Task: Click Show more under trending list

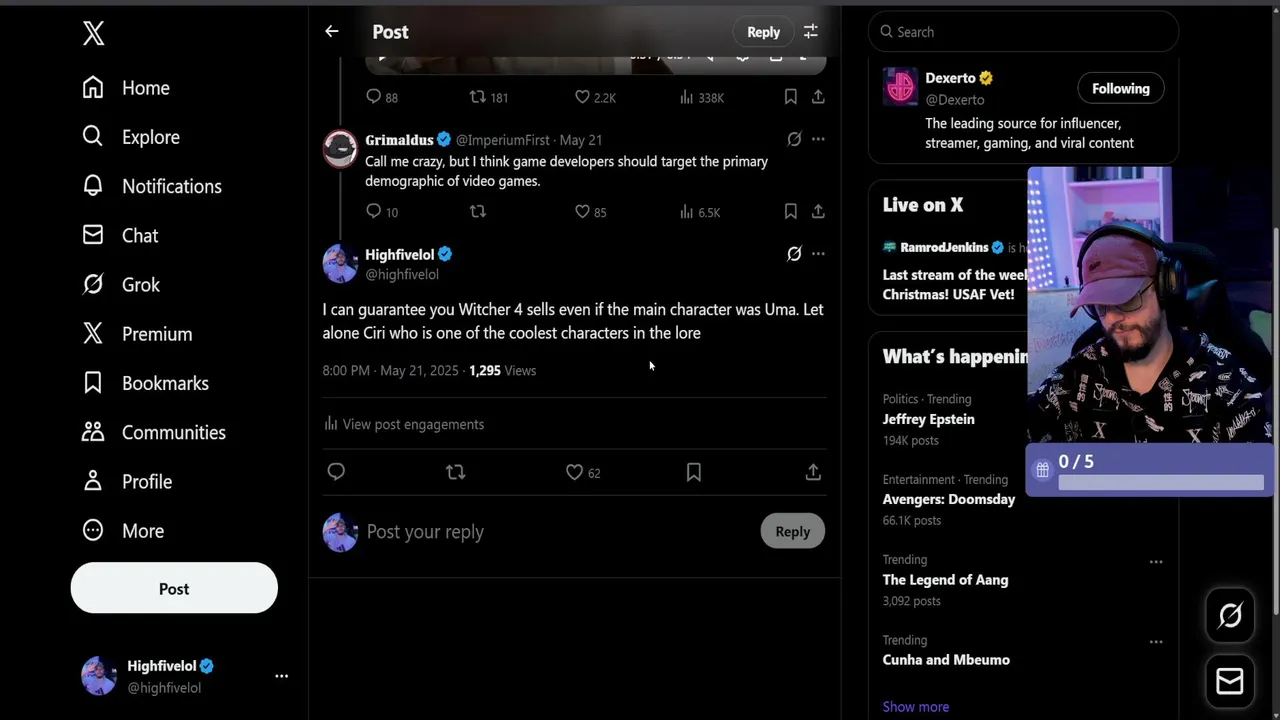Action: pyautogui.click(x=915, y=707)
